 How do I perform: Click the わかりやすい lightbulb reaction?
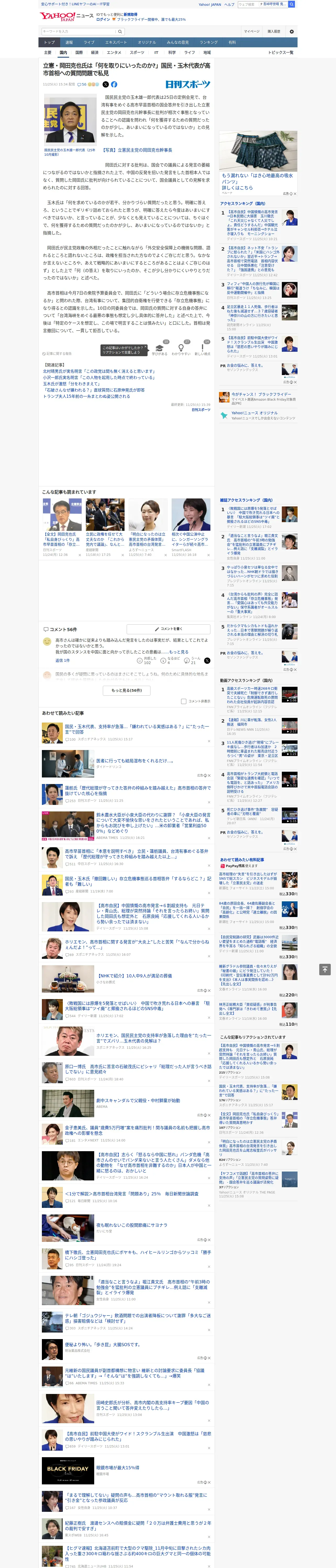point(181,349)
